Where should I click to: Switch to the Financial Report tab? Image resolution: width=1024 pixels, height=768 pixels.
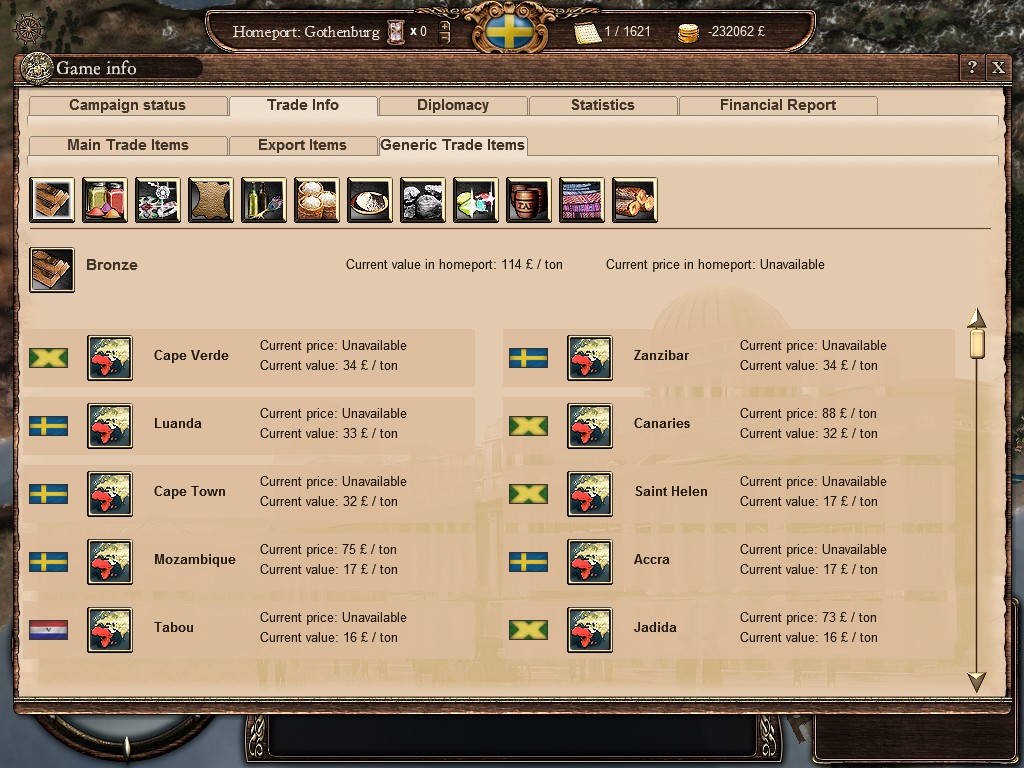click(x=778, y=105)
